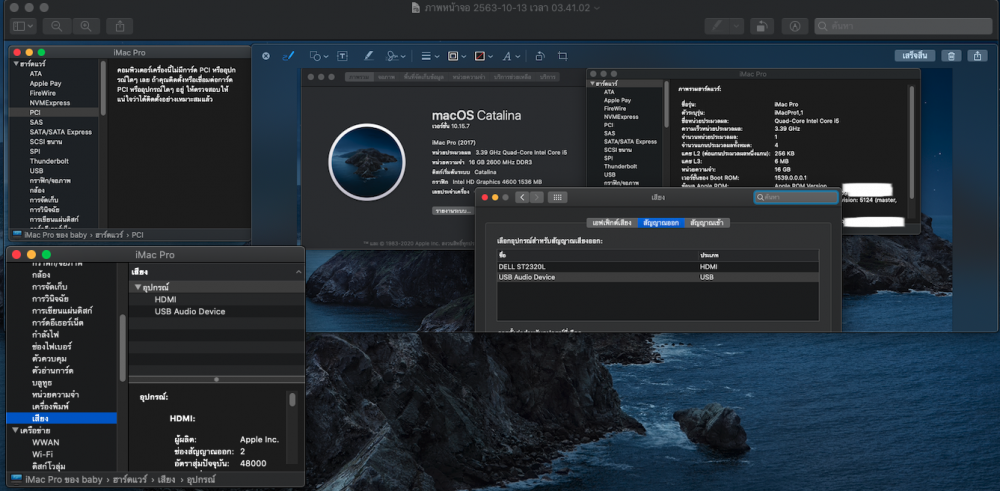Screen dimensions: 1000x491
Task: Select USB in the PCI report window sidebar
Action: pos(36,171)
